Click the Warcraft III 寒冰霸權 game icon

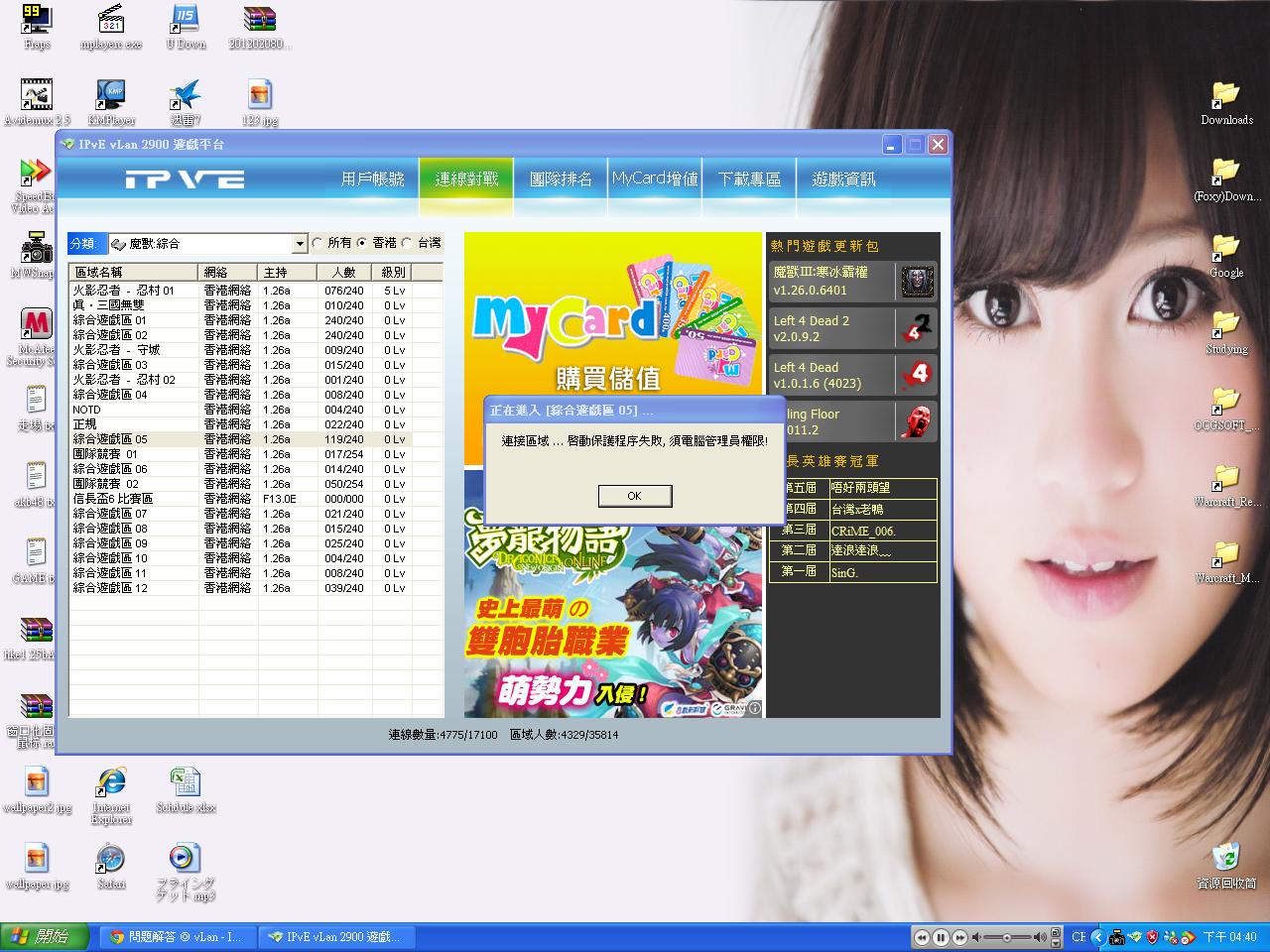tap(917, 281)
